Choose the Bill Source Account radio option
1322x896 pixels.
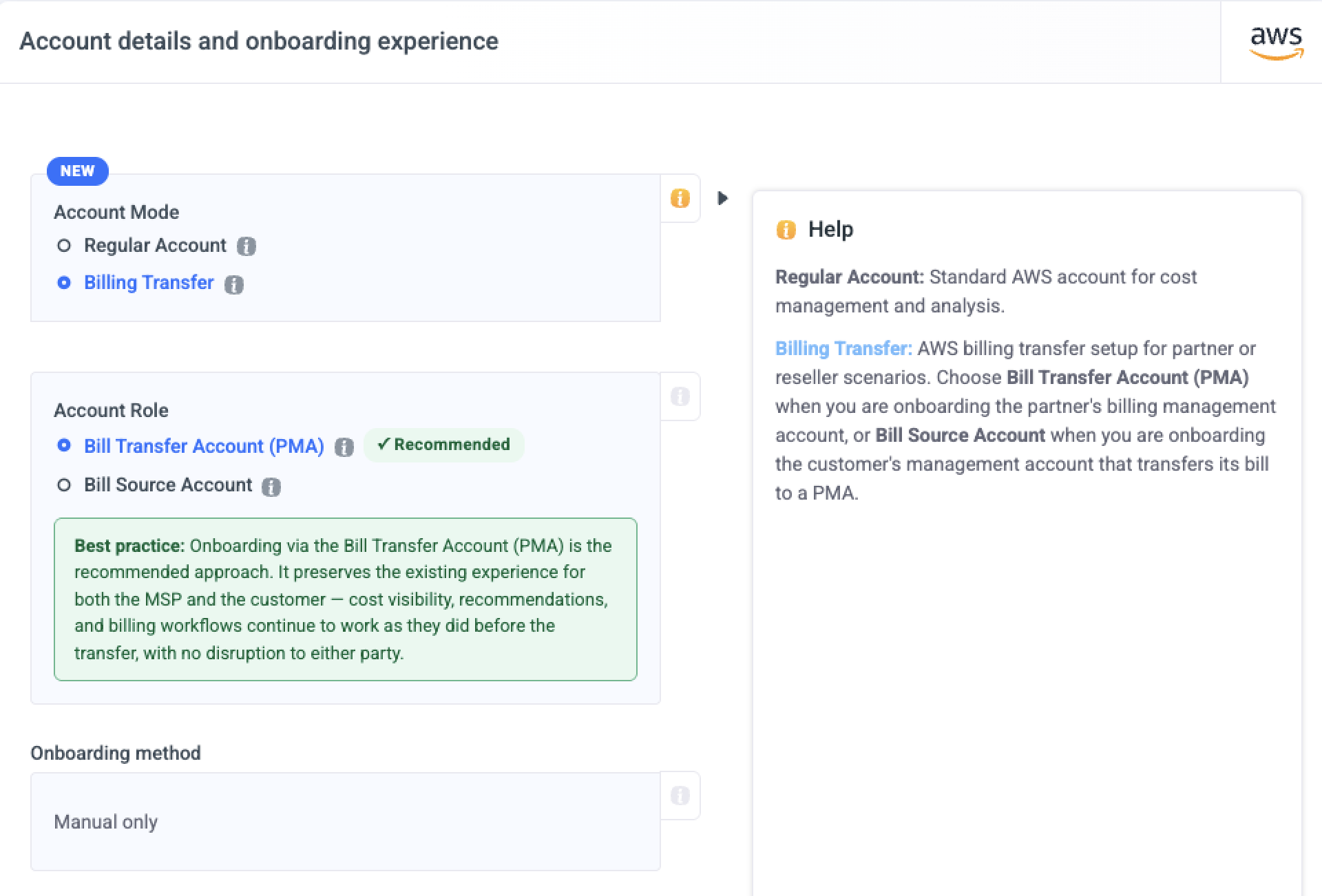tap(64, 485)
